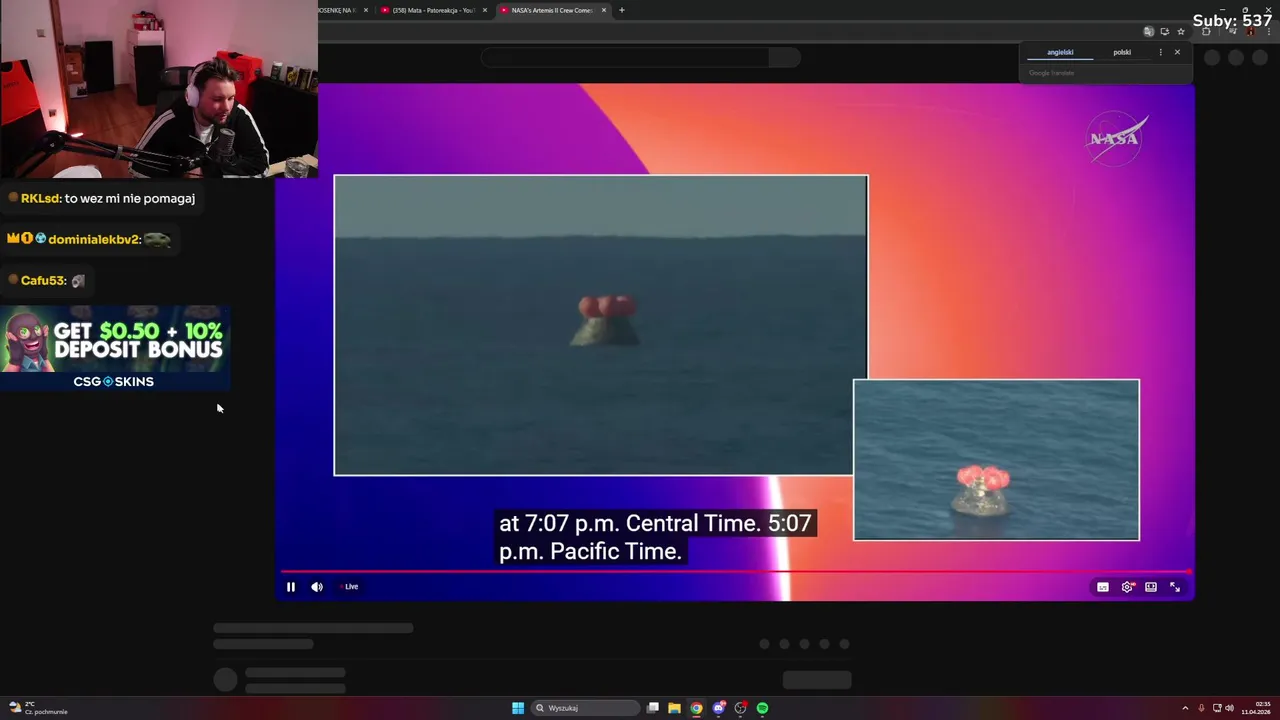Viewport: 1280px width, 720px height.
Task: Open the clock and date 02:35
Action: click(x=1255, y=708)
